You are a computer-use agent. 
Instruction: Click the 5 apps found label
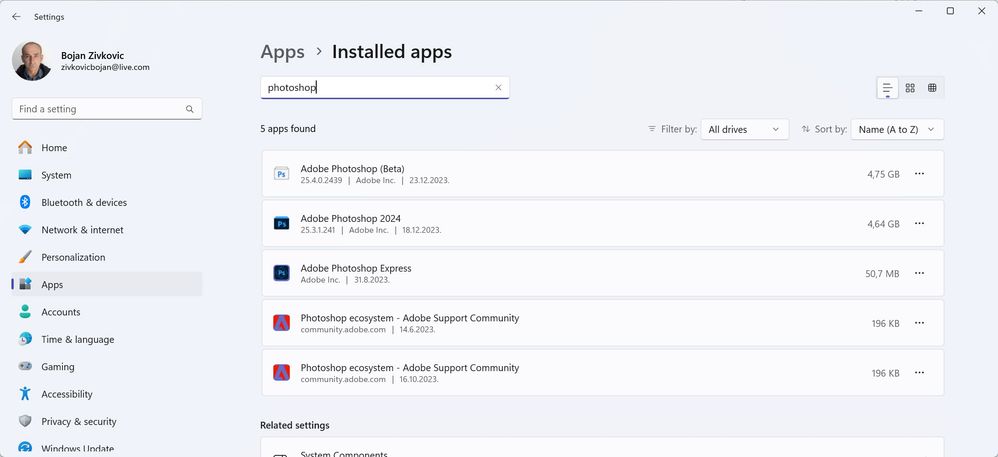point(288,129)
